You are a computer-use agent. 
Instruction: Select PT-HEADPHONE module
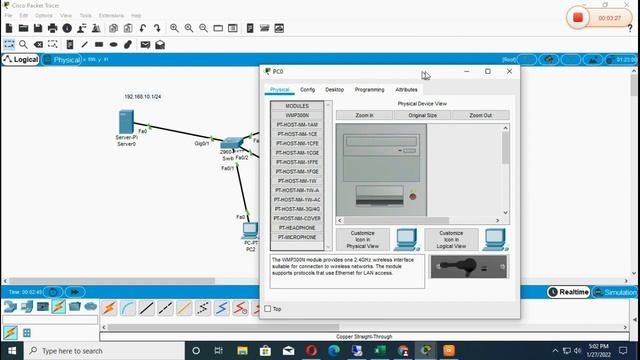(297, 228)
